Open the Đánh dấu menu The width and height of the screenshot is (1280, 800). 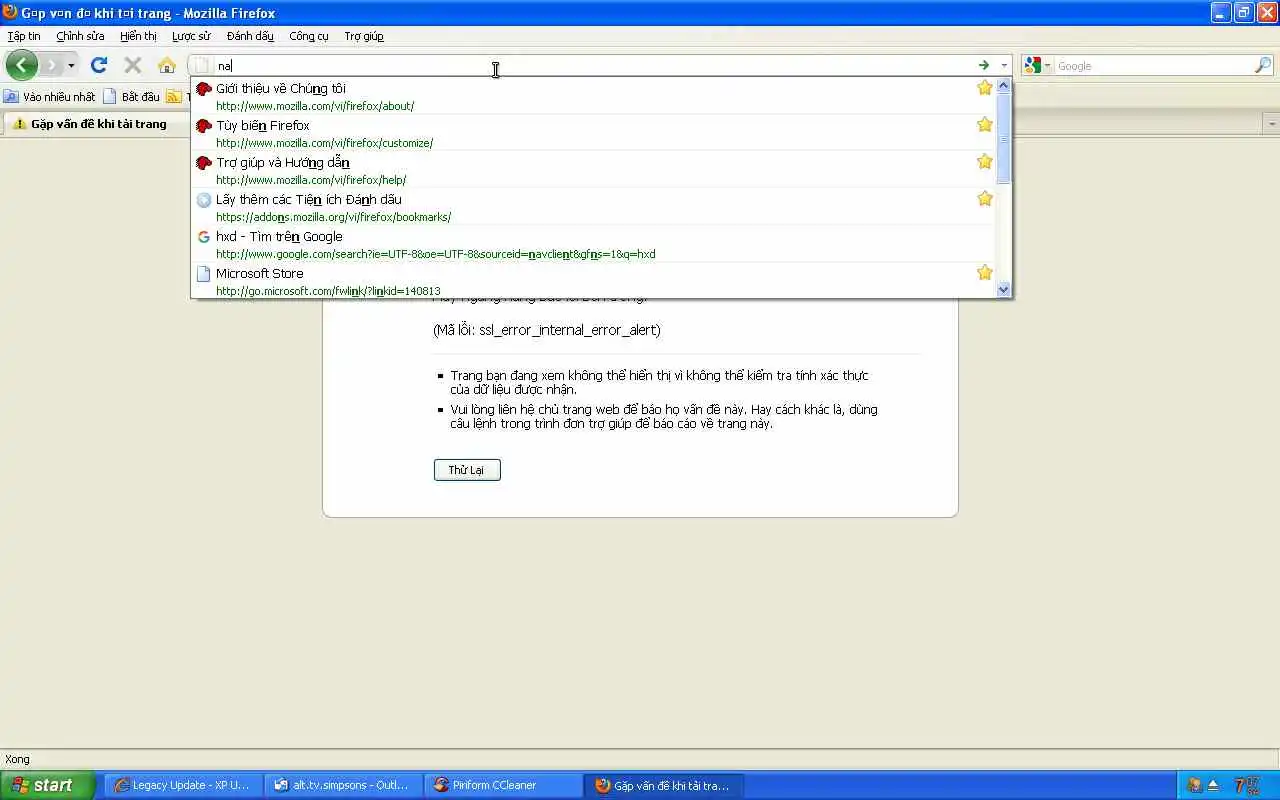point(250,36)
